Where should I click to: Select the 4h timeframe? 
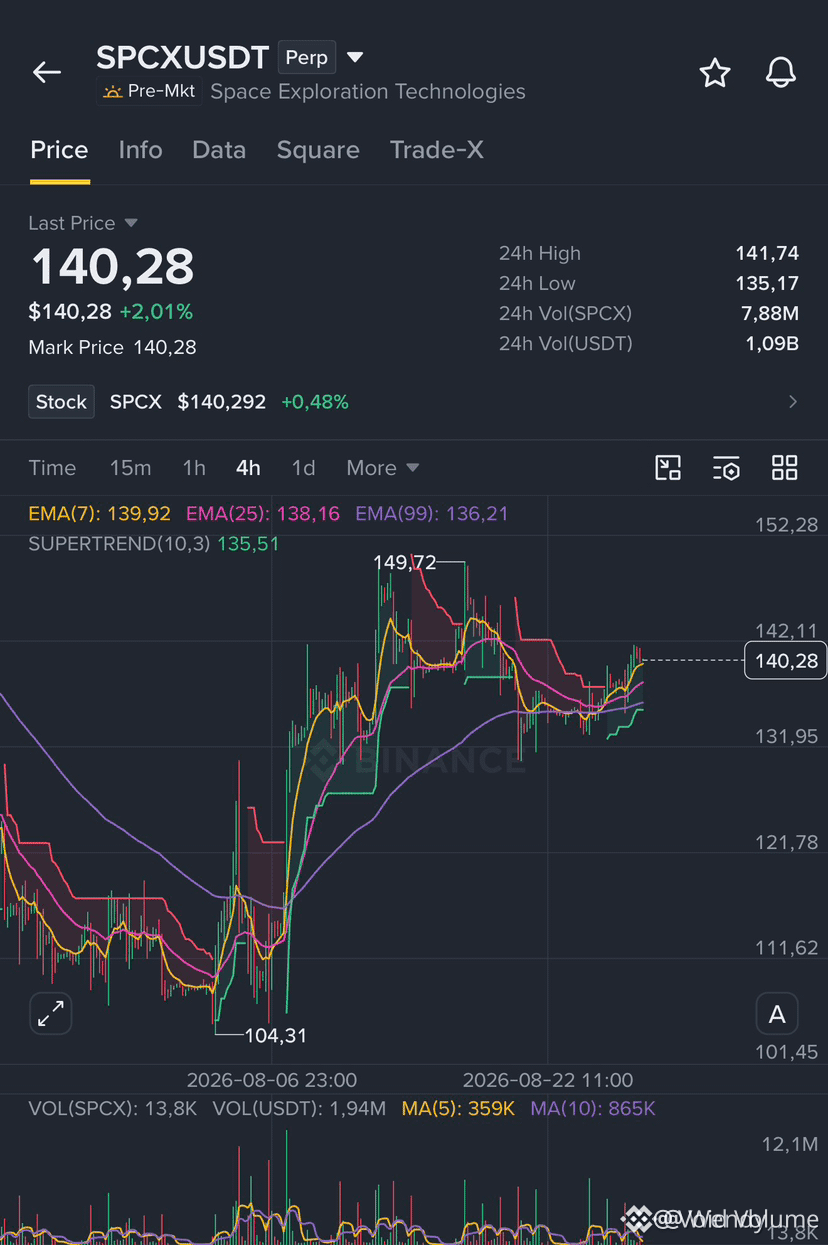tap(248, 468)
